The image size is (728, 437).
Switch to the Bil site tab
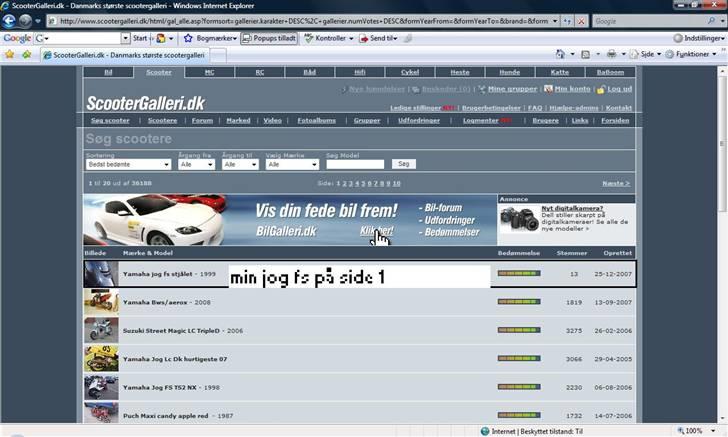point(108,72)
